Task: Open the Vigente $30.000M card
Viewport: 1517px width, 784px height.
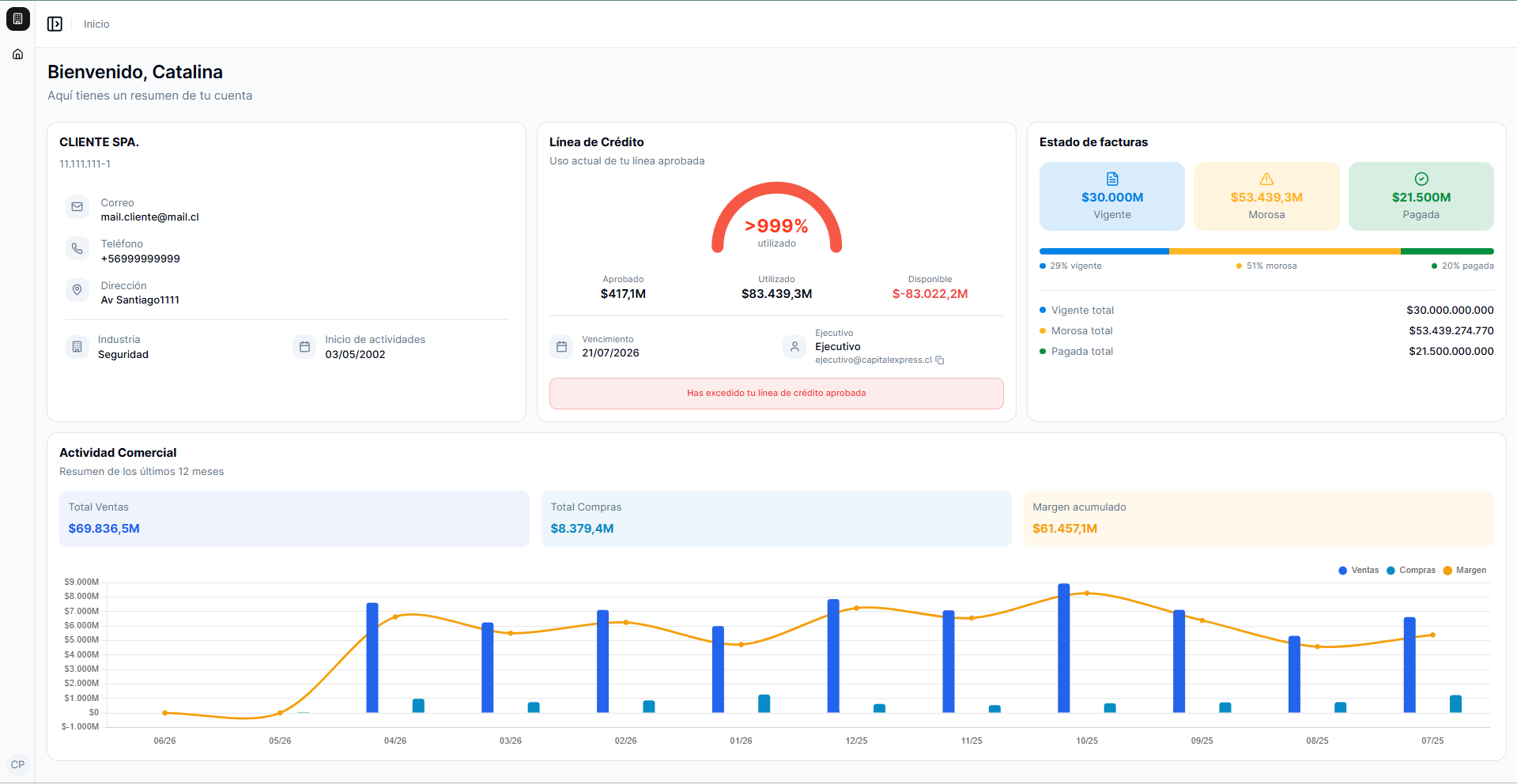Action: point(1112,197)
